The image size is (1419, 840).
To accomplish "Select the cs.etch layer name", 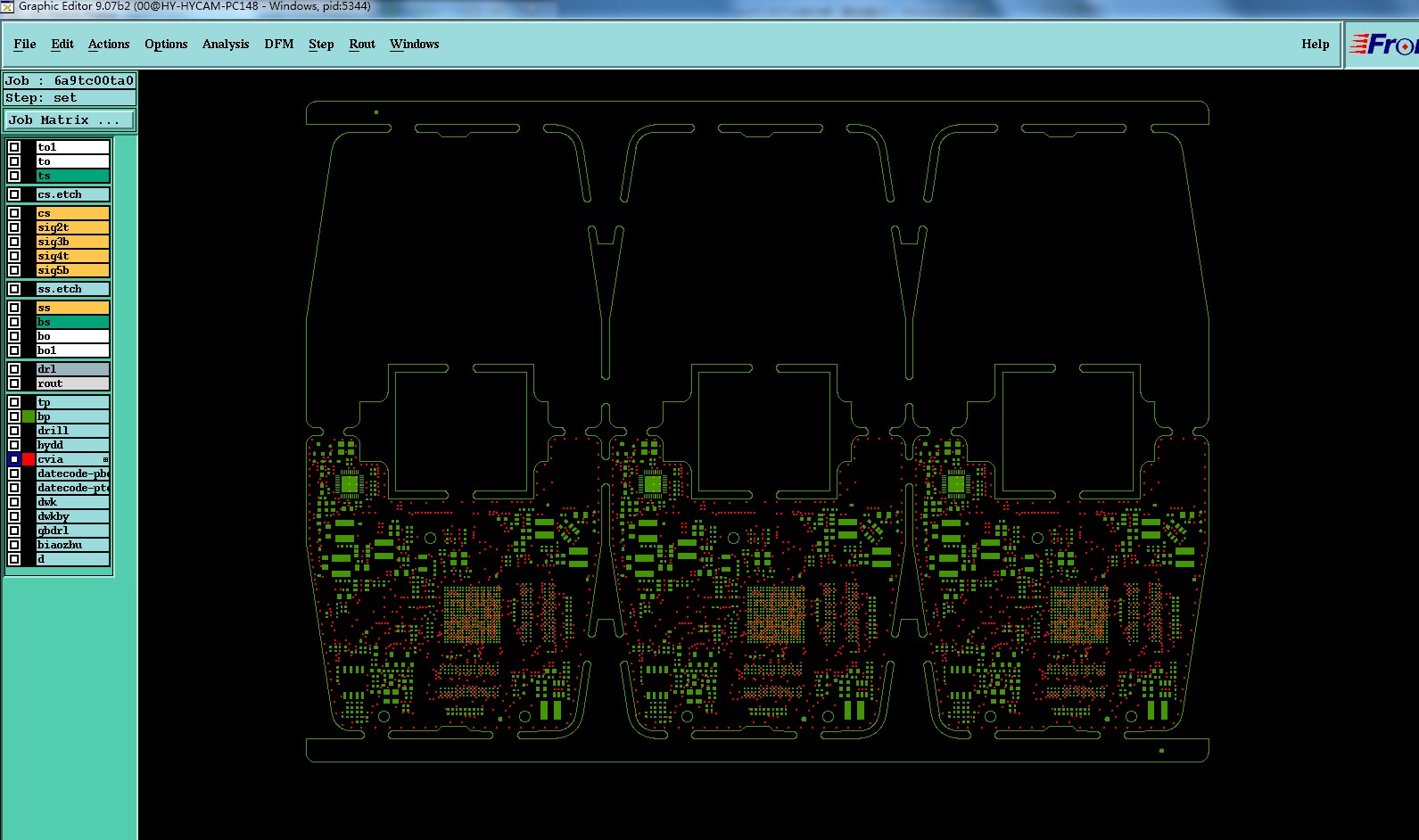I will pyautogui.click(x=73, y=194).
